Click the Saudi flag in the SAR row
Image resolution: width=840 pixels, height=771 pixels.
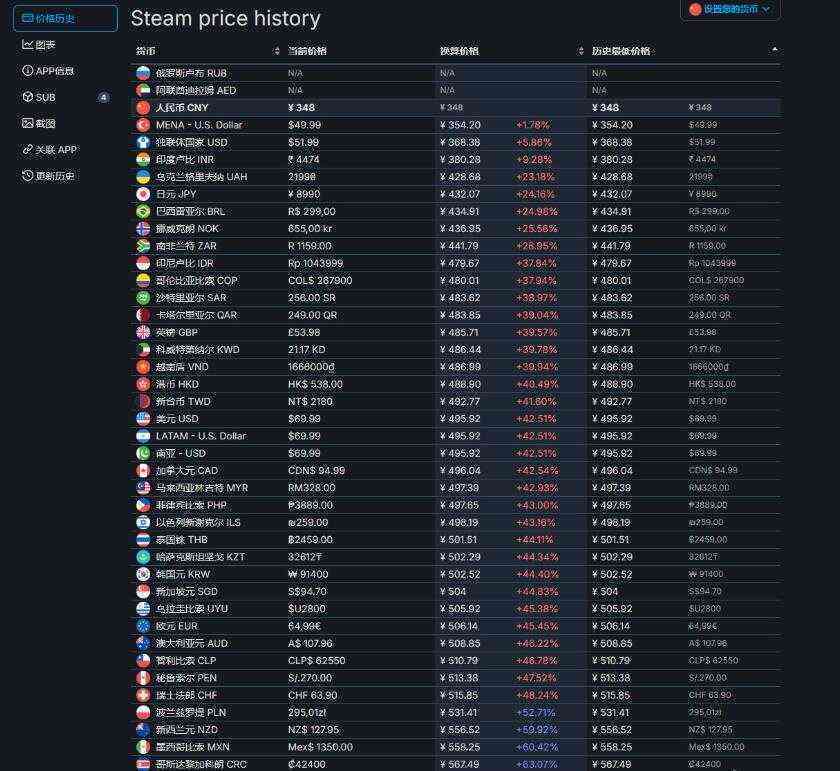coord(143,298)
